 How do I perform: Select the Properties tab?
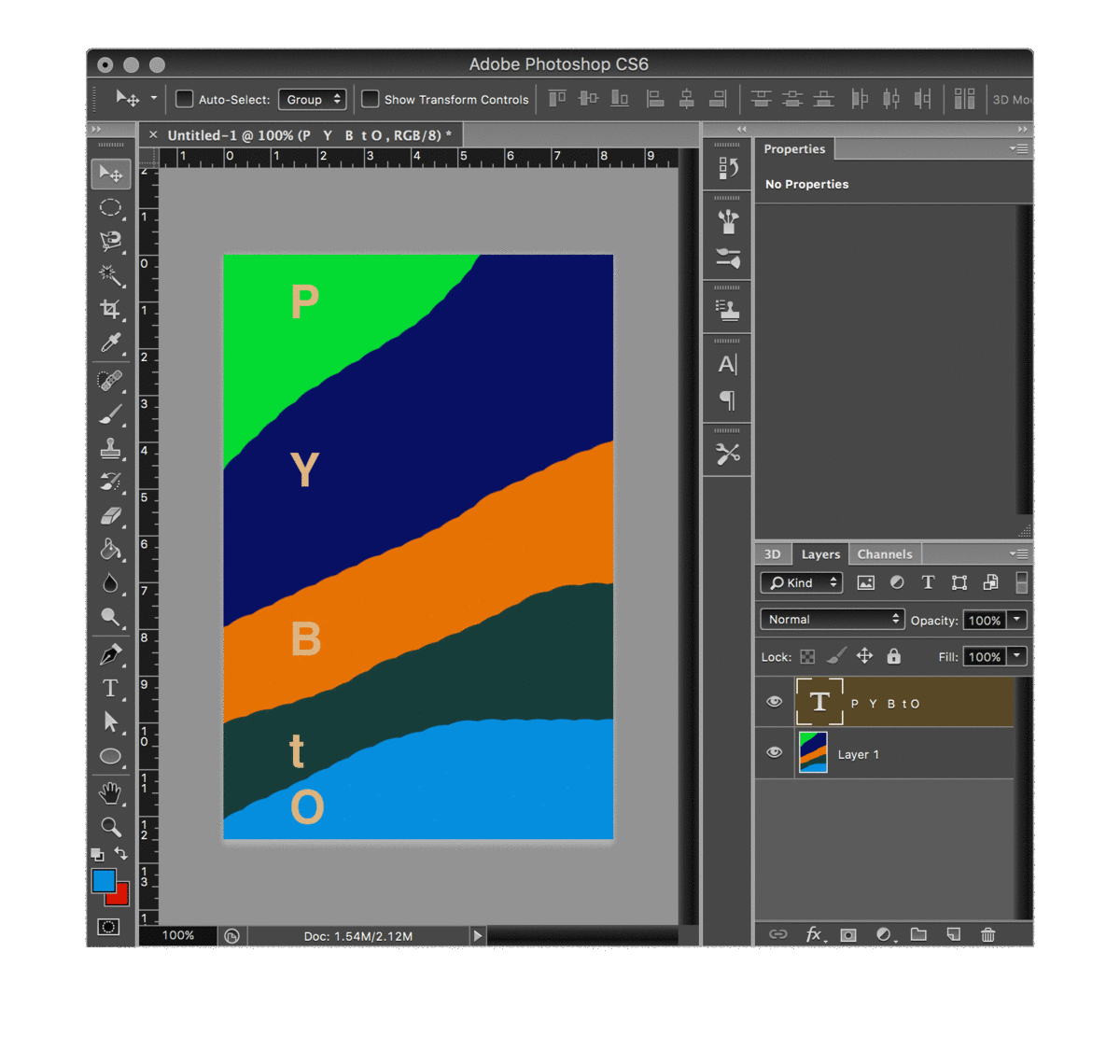(x=794, y=149)
